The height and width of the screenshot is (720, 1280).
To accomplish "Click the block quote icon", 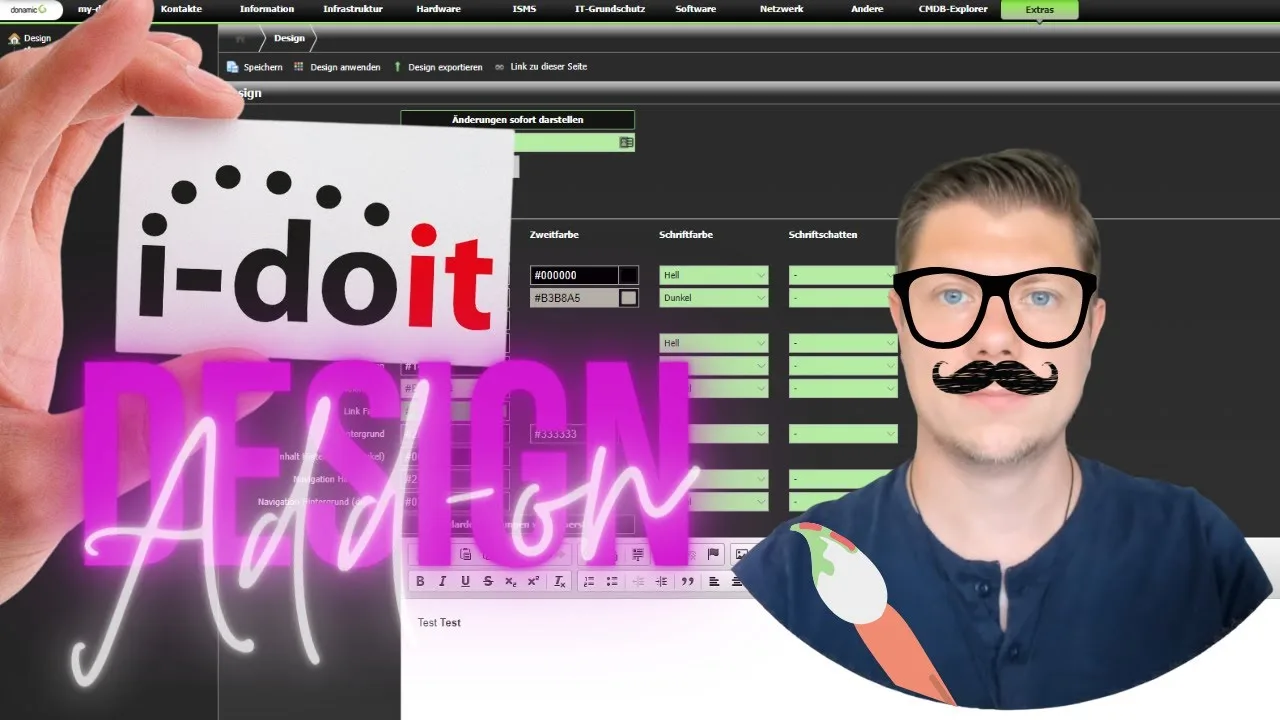I will 687,581.
